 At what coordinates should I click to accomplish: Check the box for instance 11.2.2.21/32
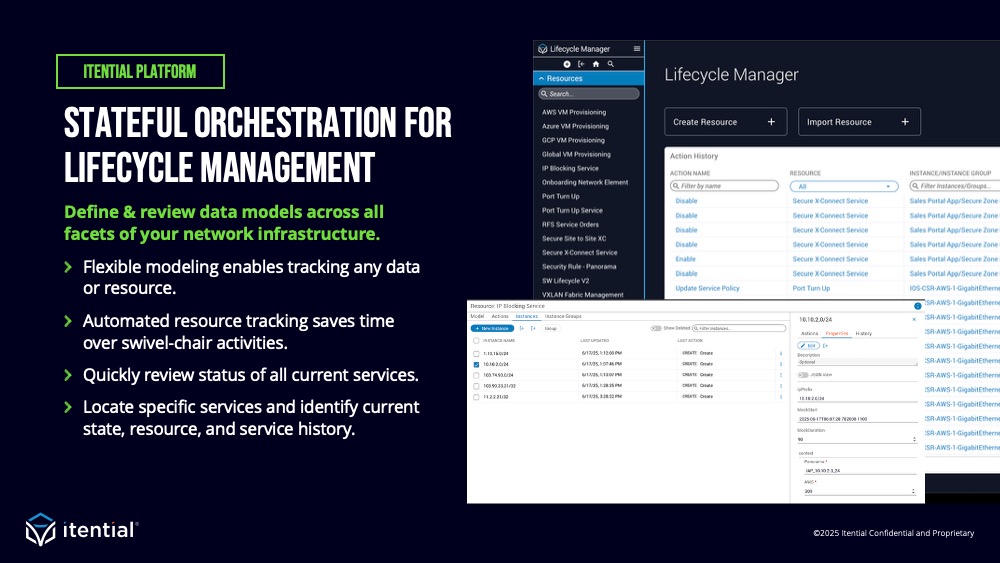coord(476,397)
